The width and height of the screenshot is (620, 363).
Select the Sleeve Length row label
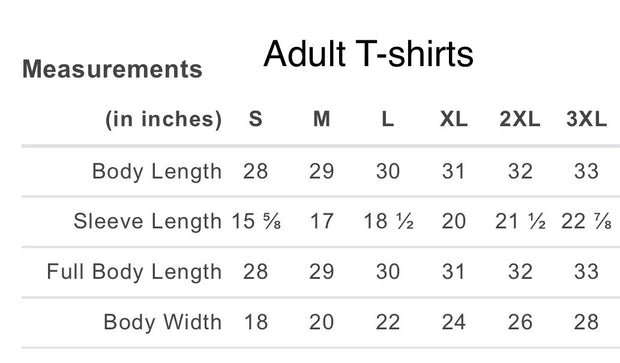147,221
